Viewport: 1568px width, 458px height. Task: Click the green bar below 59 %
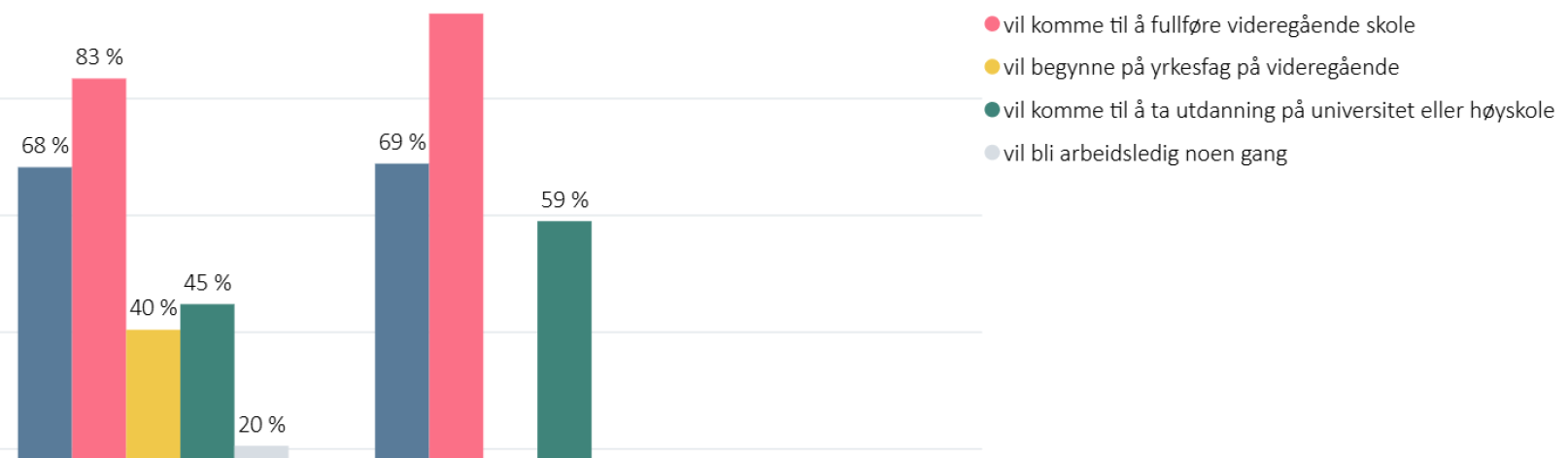pyautogui.click(x=564, y=338)
